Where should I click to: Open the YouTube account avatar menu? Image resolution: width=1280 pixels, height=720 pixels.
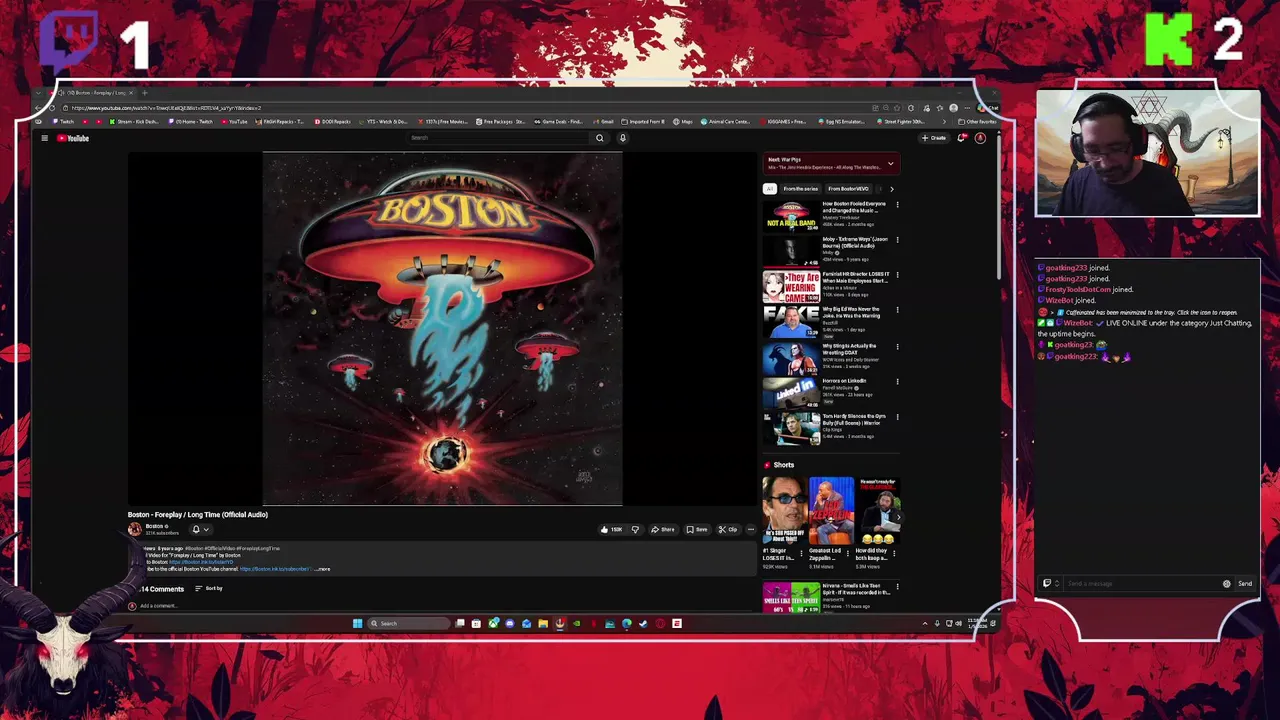(x=980, y=138)
